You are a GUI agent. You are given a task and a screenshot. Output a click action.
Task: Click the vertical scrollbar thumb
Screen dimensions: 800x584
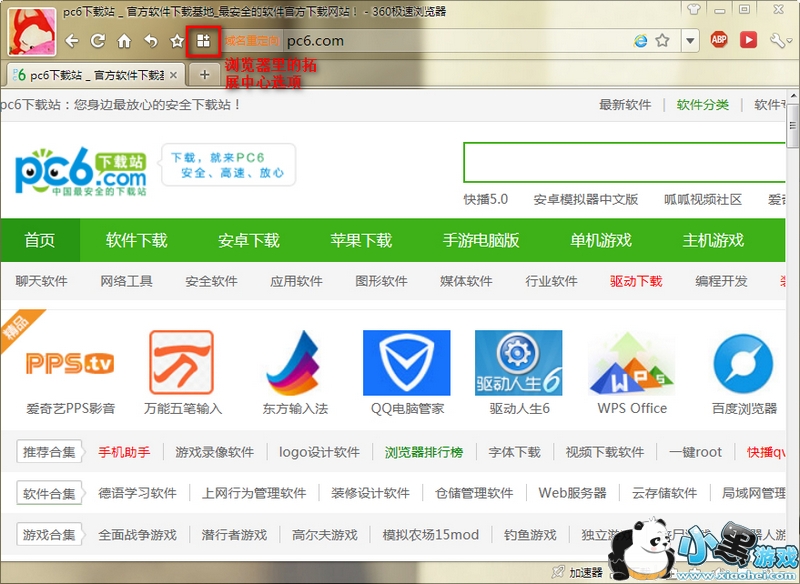click(792, 125)
